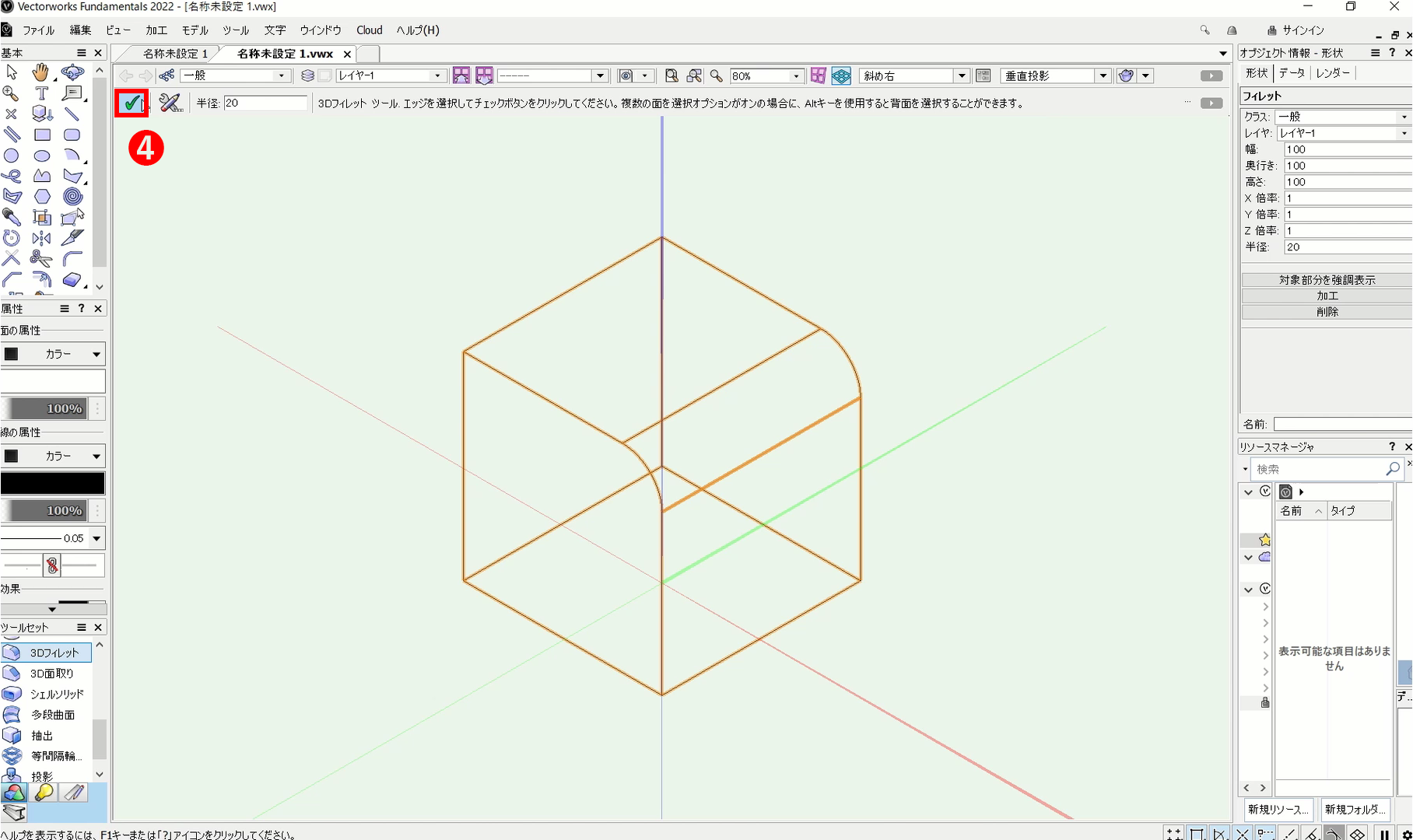Open line attribute カラー dropdown

point(53,456)
